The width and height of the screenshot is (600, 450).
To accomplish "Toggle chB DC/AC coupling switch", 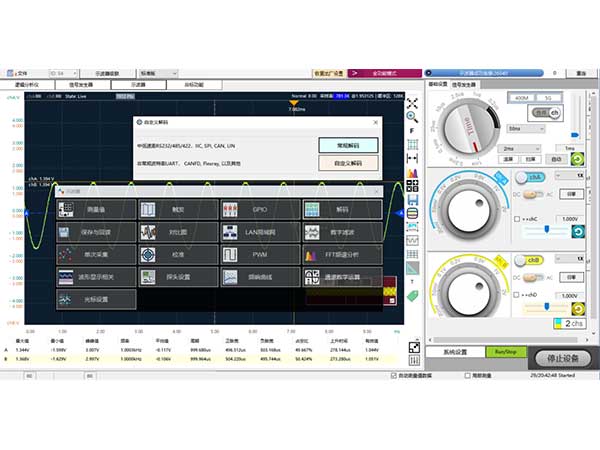I will (533, 277).
